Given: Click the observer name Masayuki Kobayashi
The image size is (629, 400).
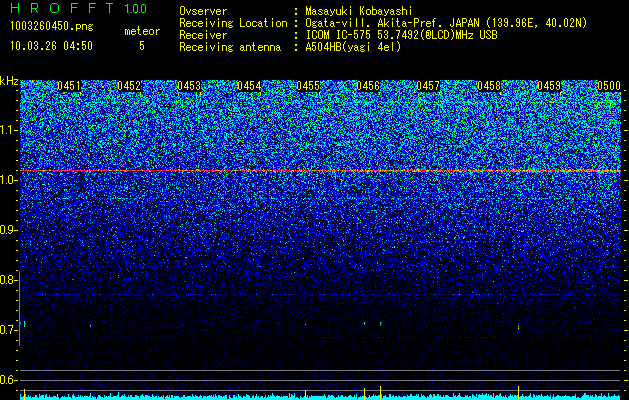Looking at the screenshot, I should click(359, 11).
